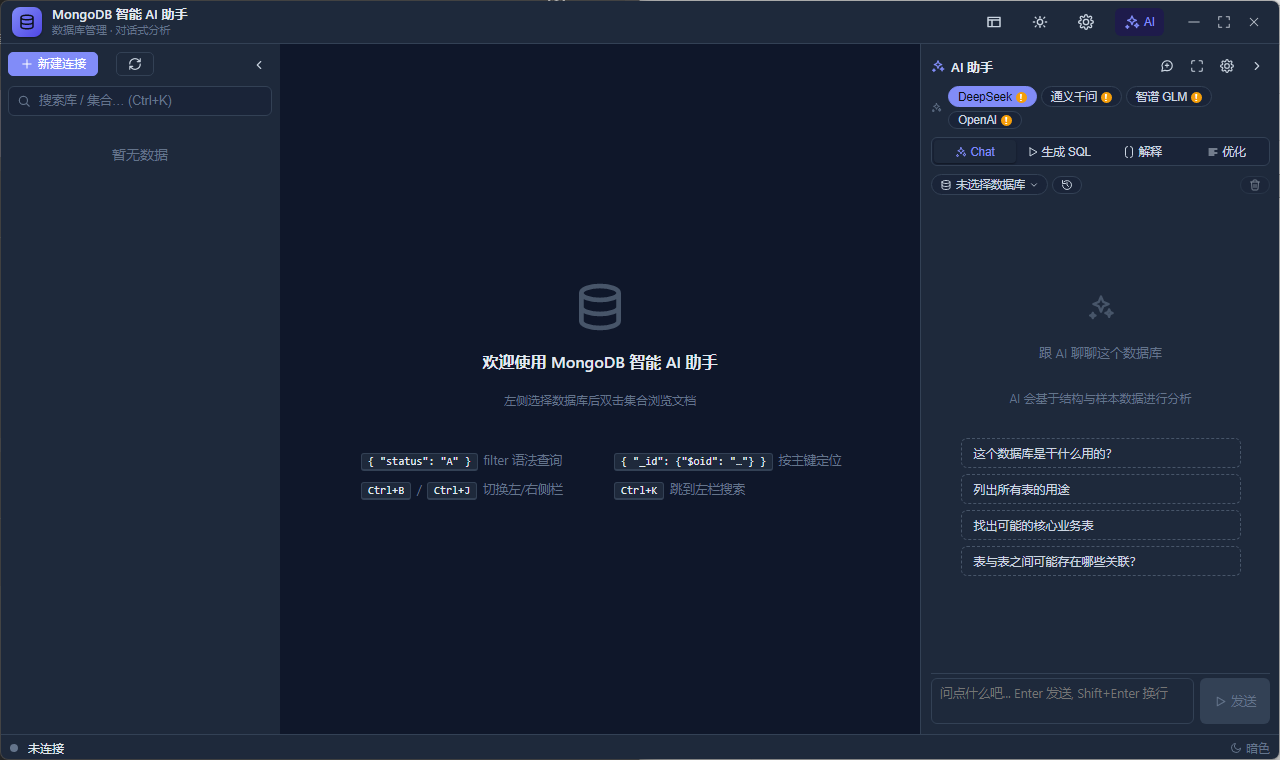Toggle the AI panel button in title bar
Viewport: 1280px width, 760px height.
click(1139, 22)
